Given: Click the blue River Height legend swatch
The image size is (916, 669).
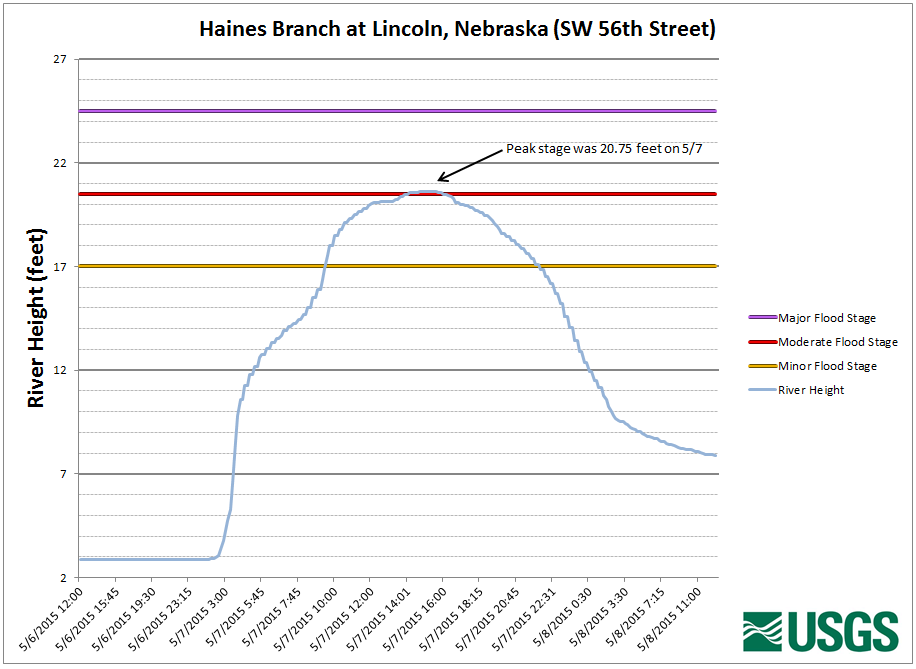Looking at the screenshot, I should (762, 390).
